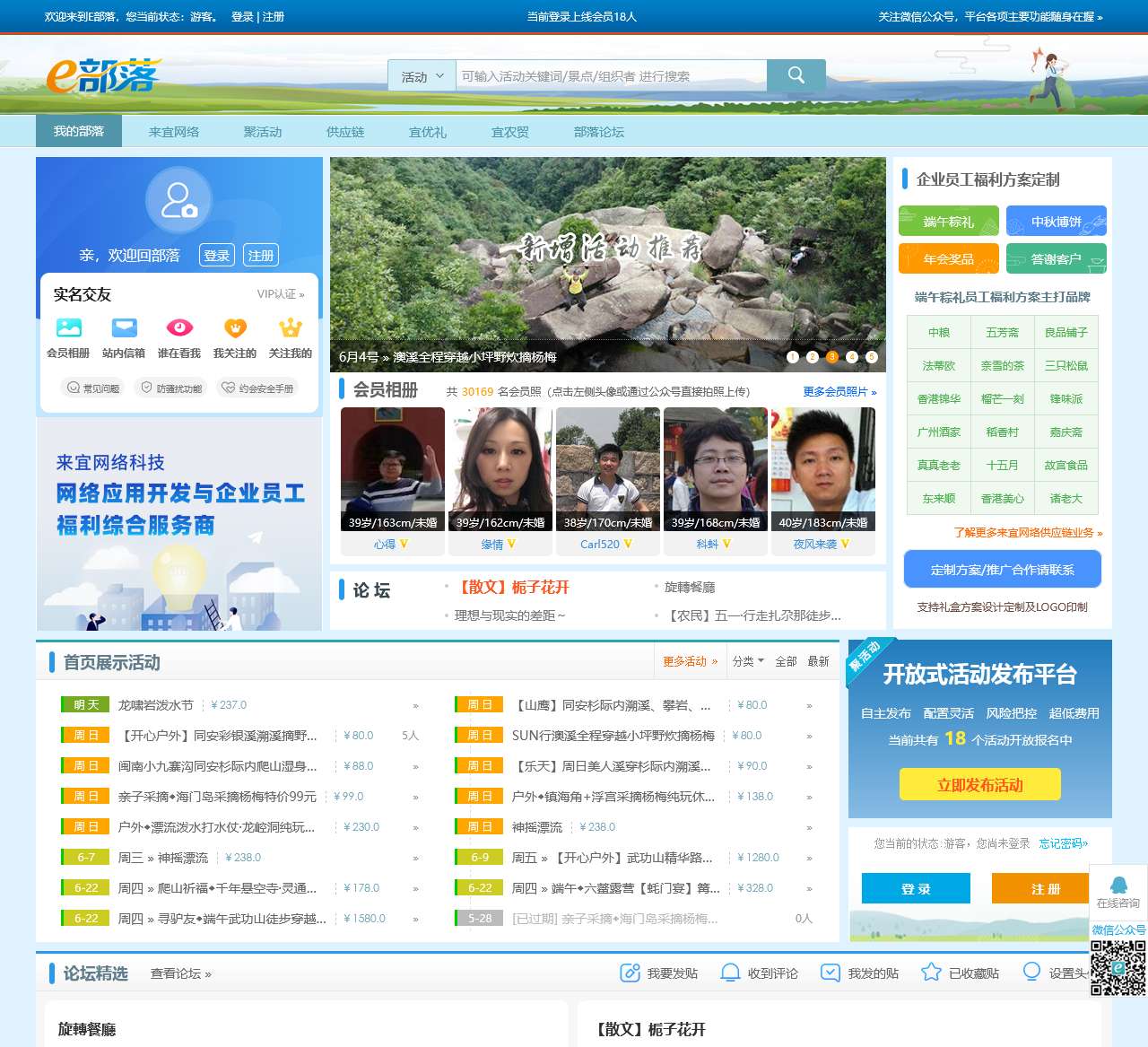1148x1047 pixels.
Task: Click the 我要发贴 compose icon
Action: 631,973
